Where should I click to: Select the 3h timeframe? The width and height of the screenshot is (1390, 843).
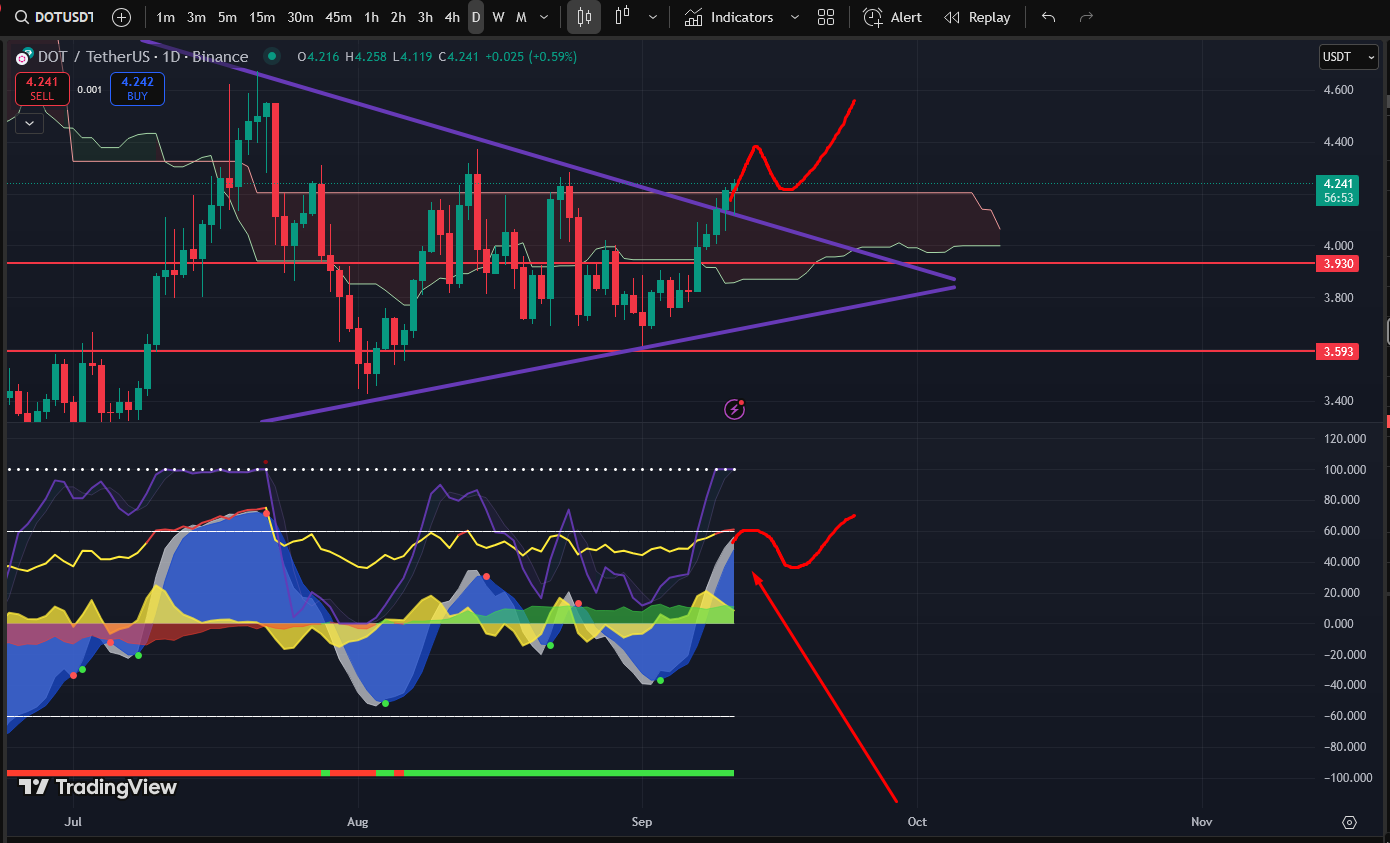coord(425,17)
